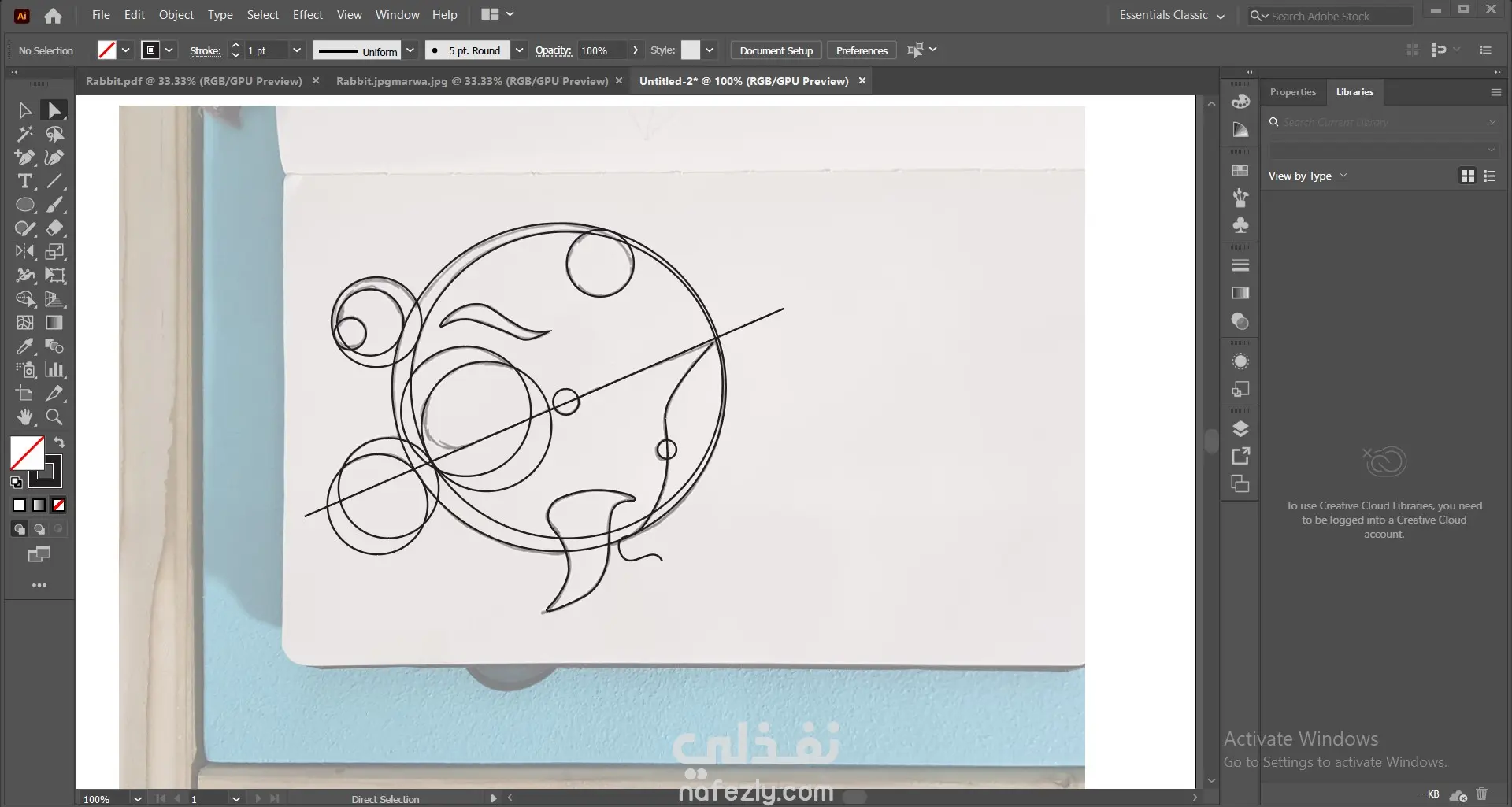Select the Scale tool
The image size is (1512, 807).
(x=54, y=252)
